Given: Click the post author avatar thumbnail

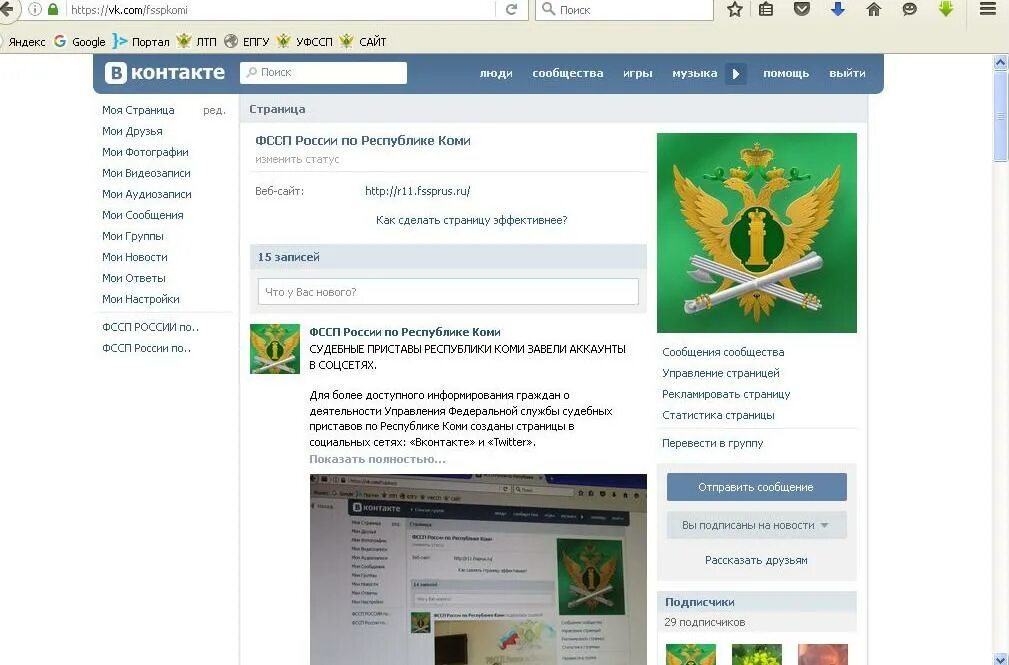Looking at the screenshot, I should pos(275,349).
